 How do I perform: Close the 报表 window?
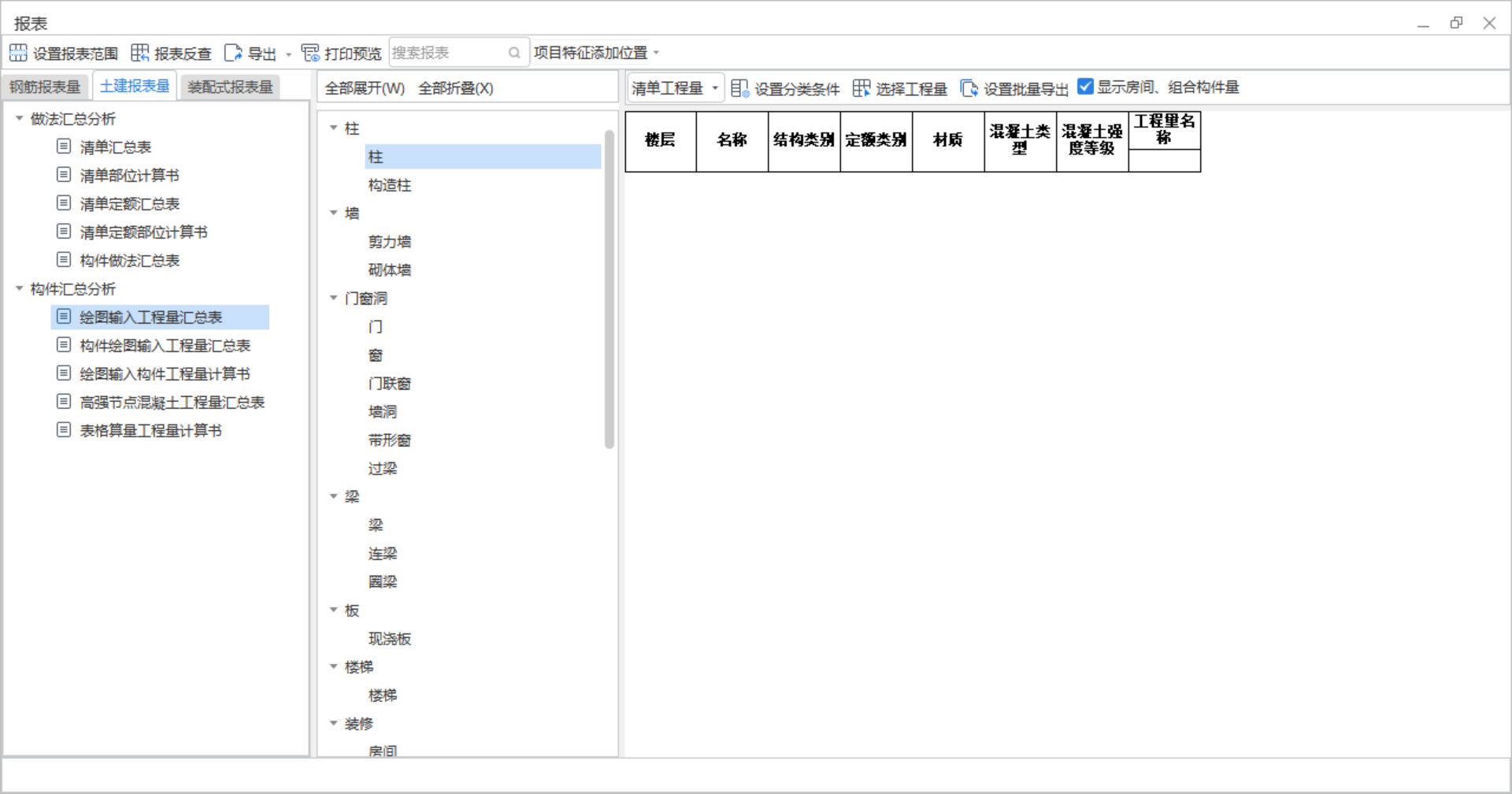pos(1489,23)
